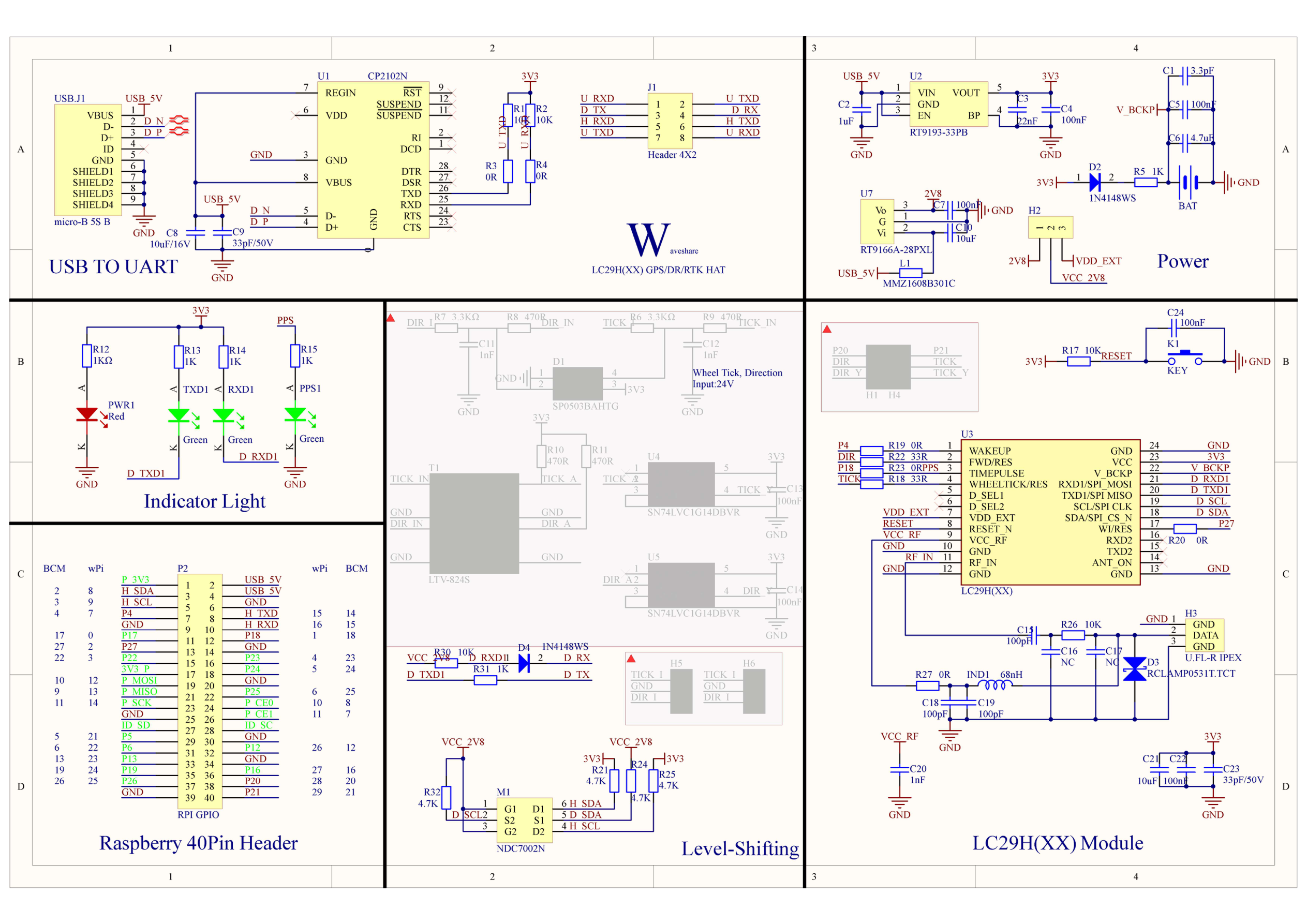Click the D4 1N4148WS diode symbol
The height and width of the screenshot is (924, 1307).
click(x=524, y=663)
